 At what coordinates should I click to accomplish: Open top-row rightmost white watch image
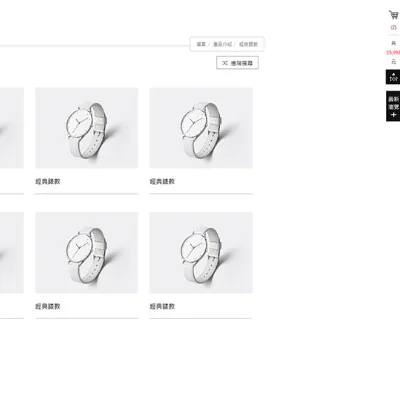point(201,128)
